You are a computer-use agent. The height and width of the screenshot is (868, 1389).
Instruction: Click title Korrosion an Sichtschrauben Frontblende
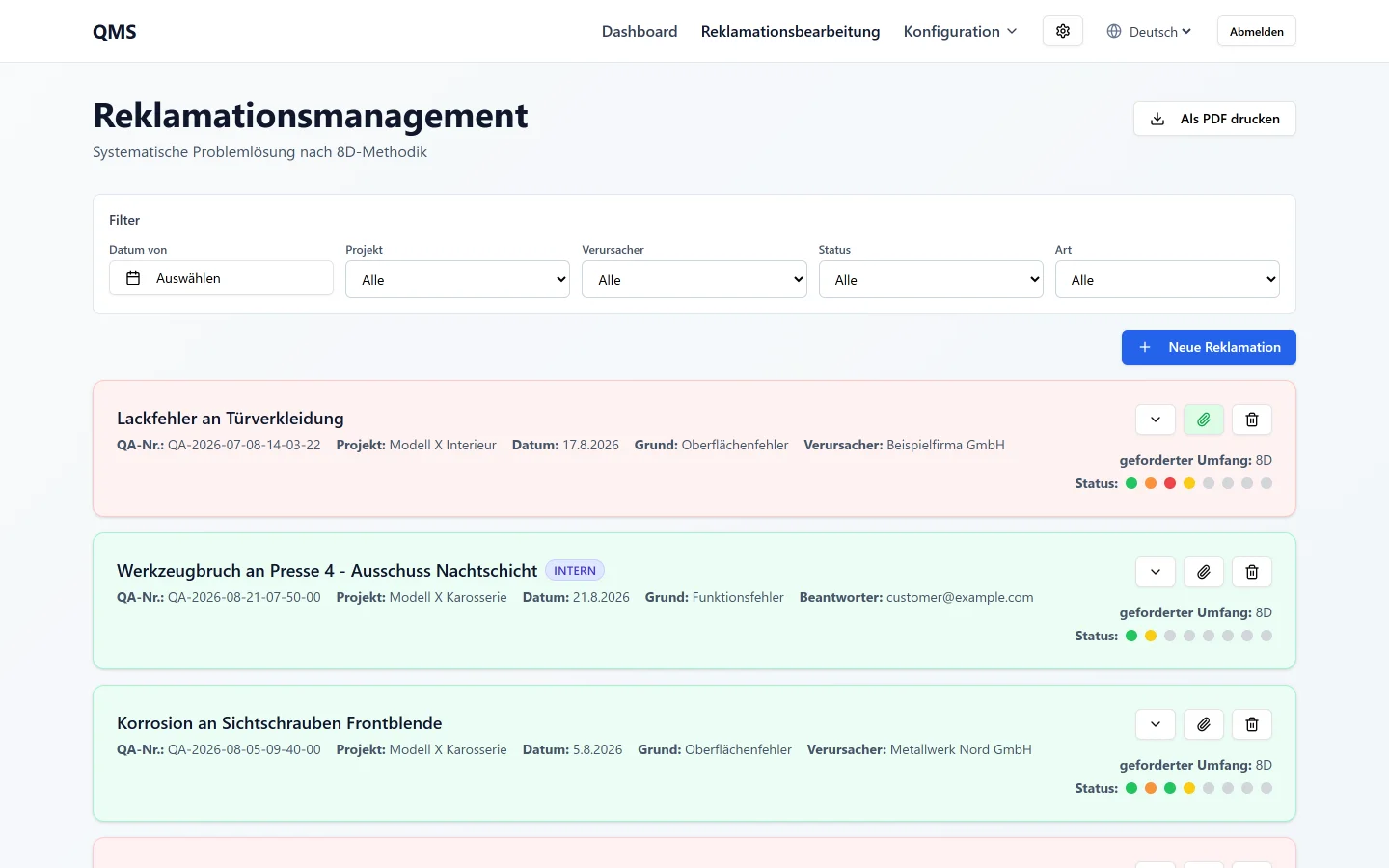coord(280,722)
